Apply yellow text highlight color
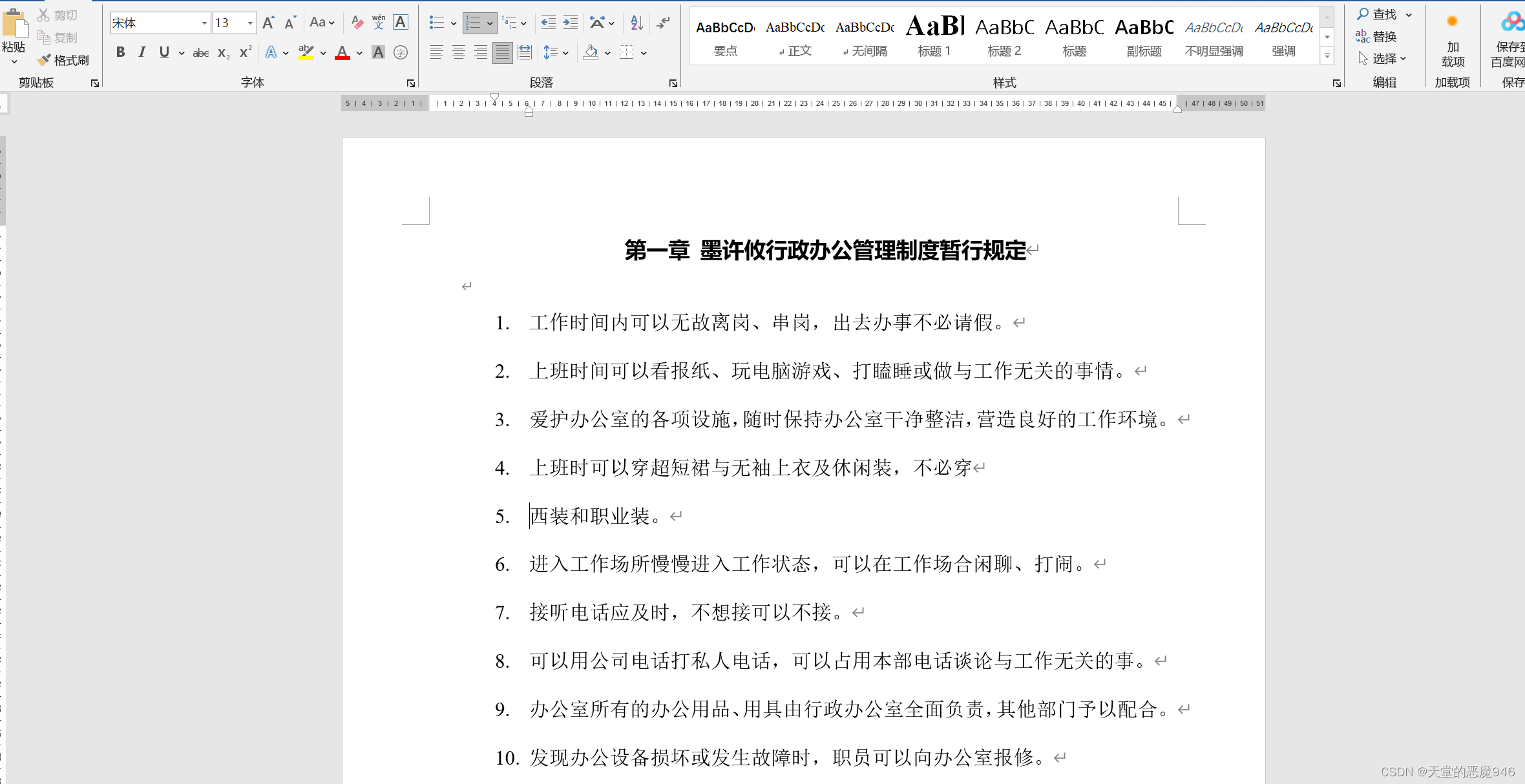The image size is (1525, 784). 306,52
